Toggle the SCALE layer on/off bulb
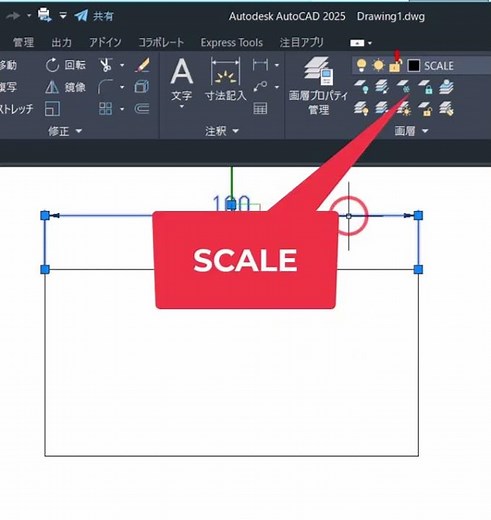Viewport: 491px width, 520px height. point(361,65)
